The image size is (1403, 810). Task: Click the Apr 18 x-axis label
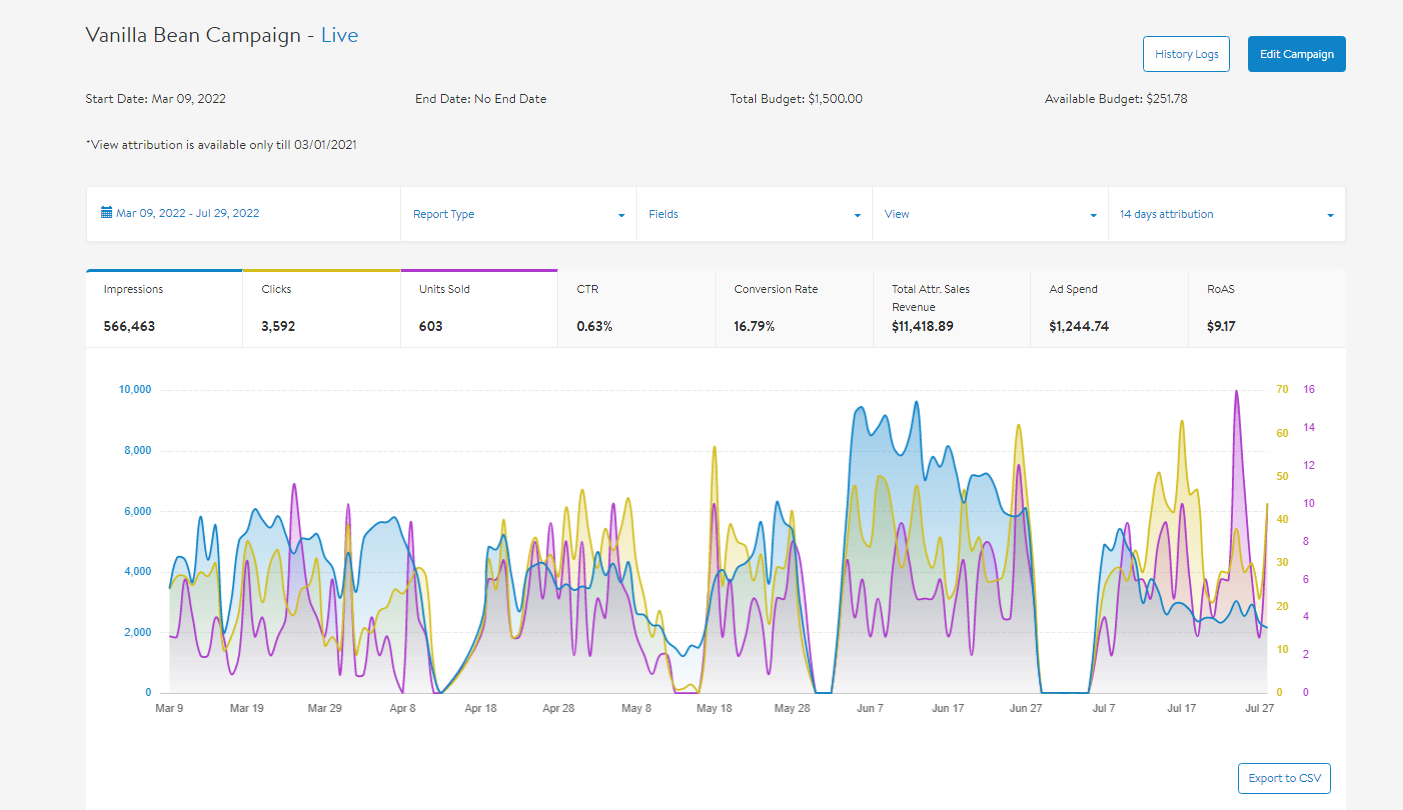click(x=480, y=708)
